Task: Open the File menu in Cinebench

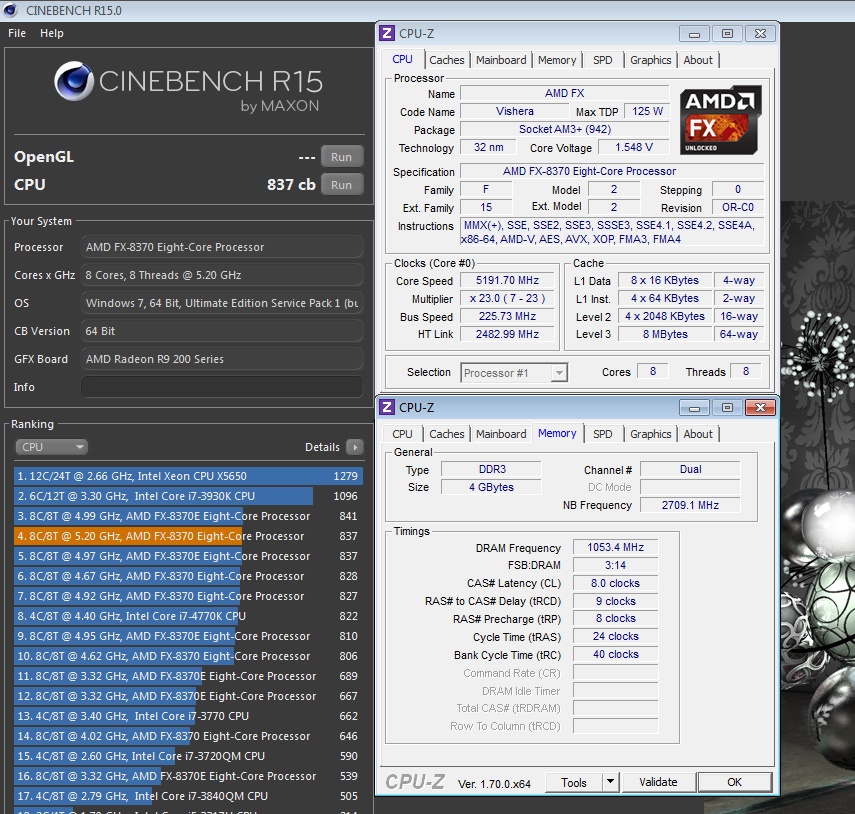Action: click(17, 33)
